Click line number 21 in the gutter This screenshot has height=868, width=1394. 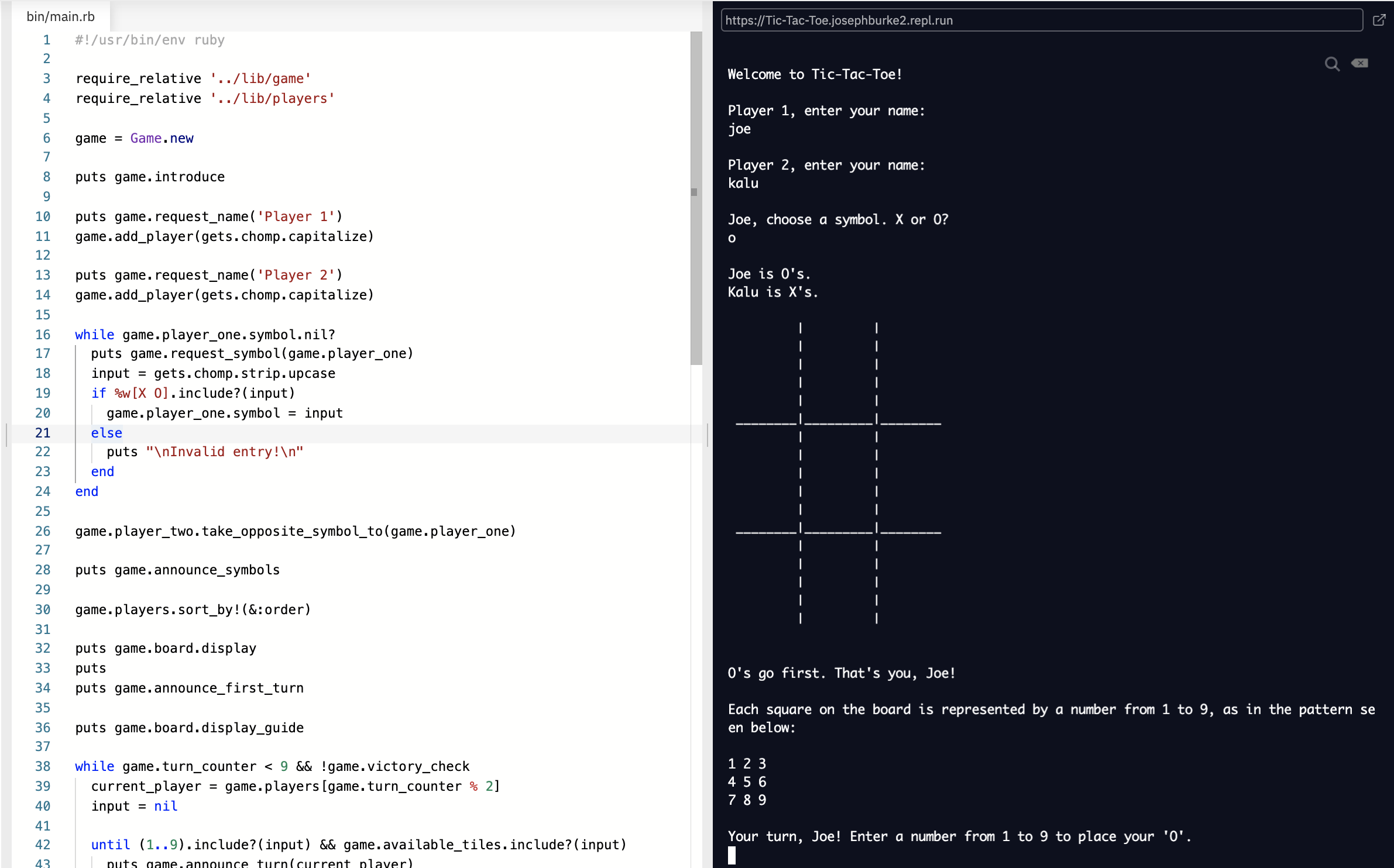click(x=43, y=433)
